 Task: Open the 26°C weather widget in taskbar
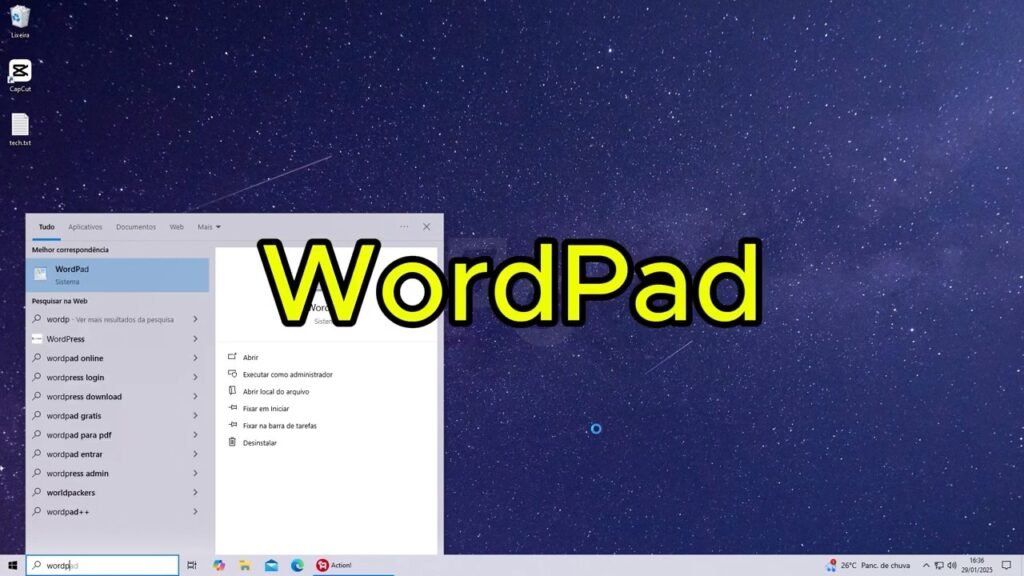[x=868, y=566]
